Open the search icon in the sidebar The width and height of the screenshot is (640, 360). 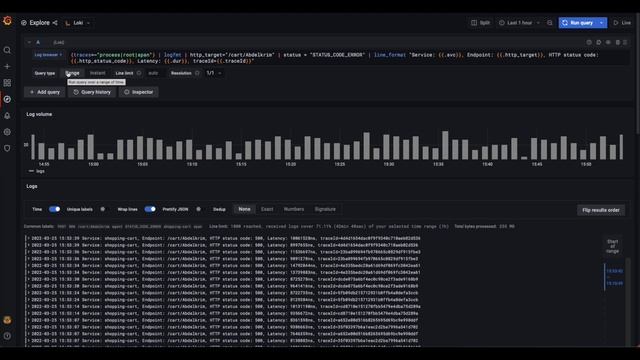7,50
